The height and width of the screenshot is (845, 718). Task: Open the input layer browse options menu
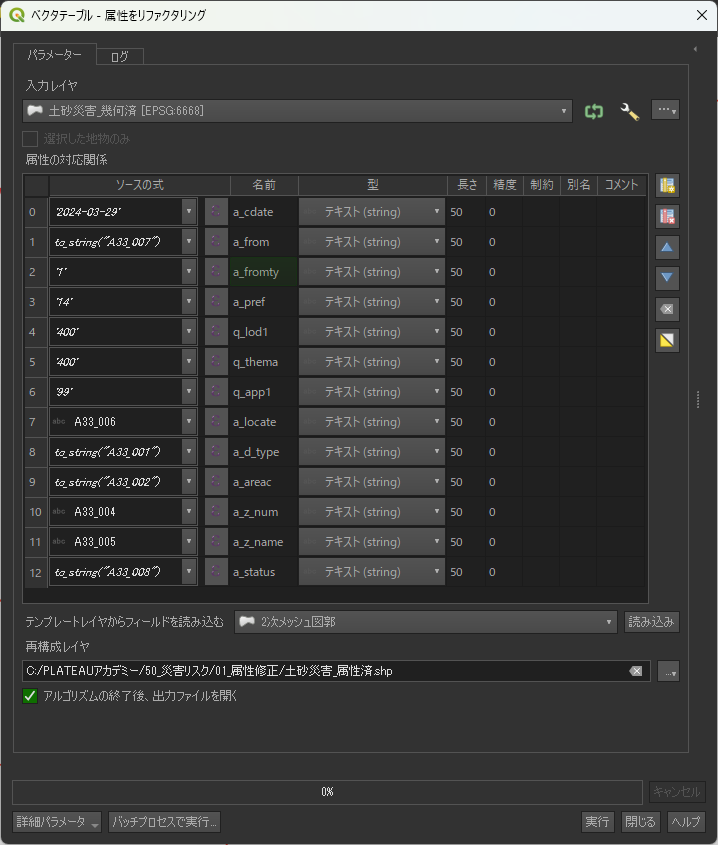pos(665,110)
